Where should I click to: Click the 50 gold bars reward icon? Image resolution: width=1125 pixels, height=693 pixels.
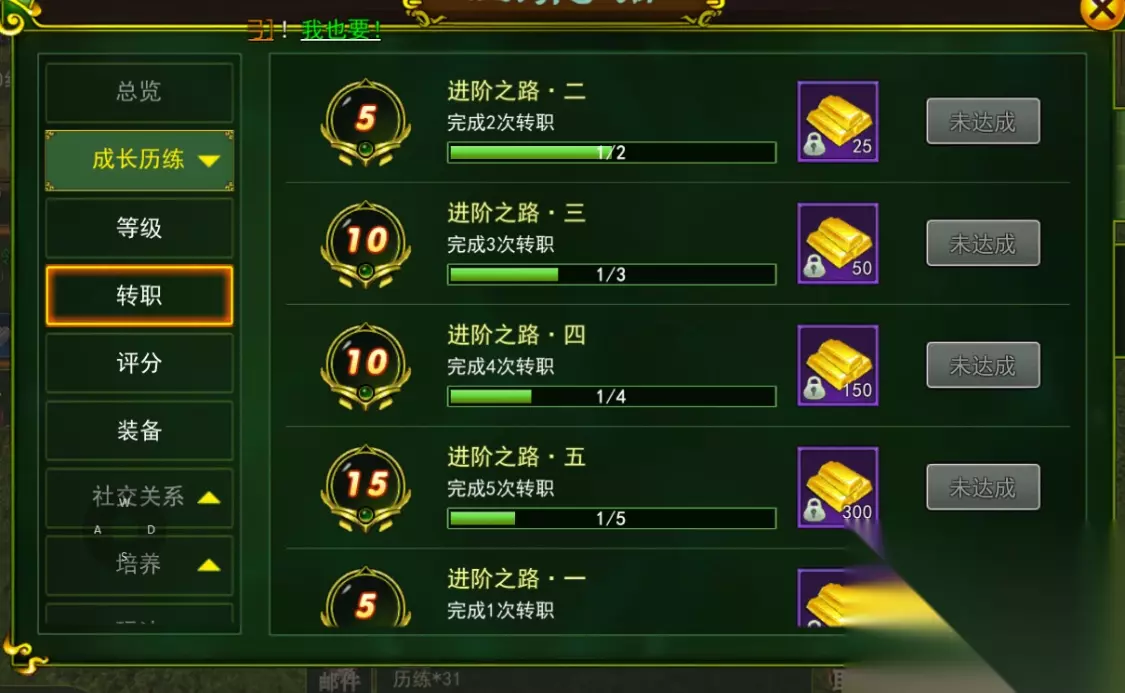click(x=837, y=243)
